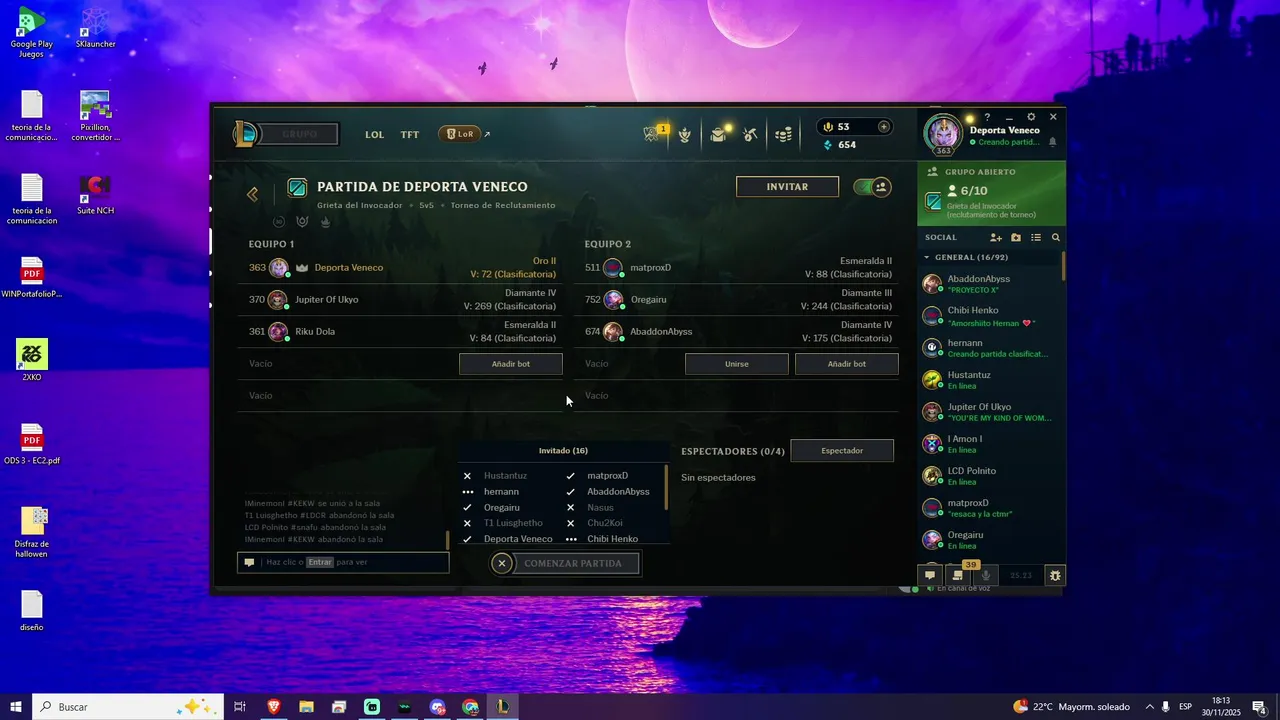The image size is (1280, 720).
Task: Click the ODS 3 - EC2.pdf desktop file
Action: tap(32, 445)
